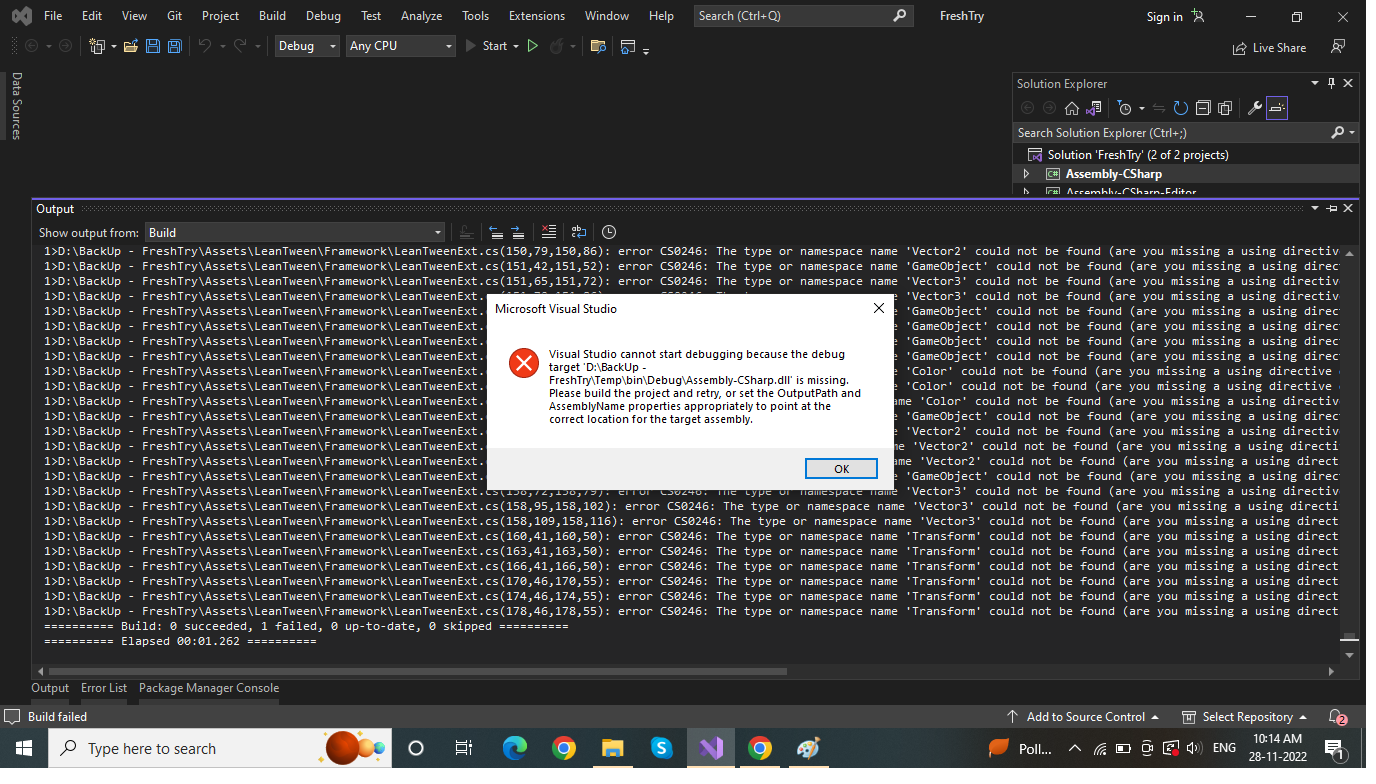
Task: Click the Find in Files icon
Action: pos(598,46)
